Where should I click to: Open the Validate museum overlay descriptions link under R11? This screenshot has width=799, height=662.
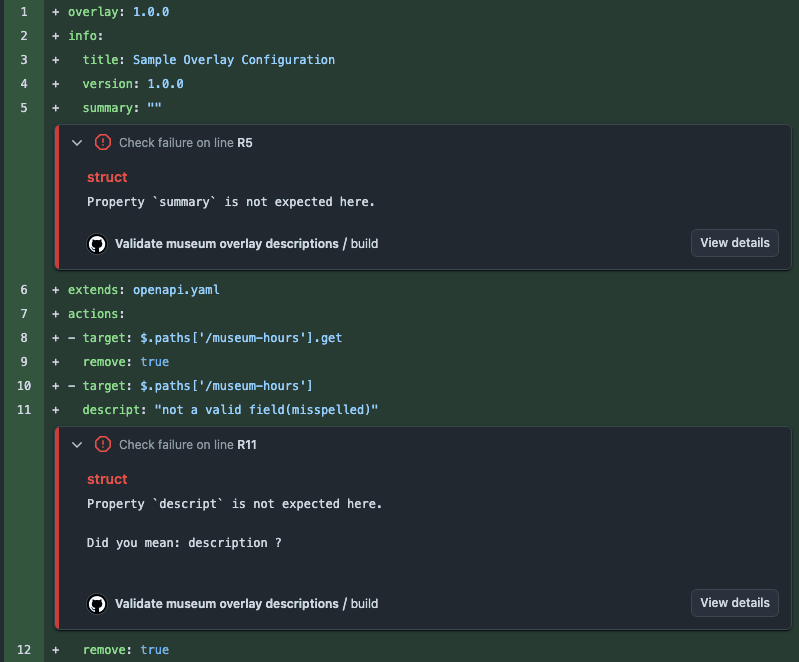[x=227, y=604]
